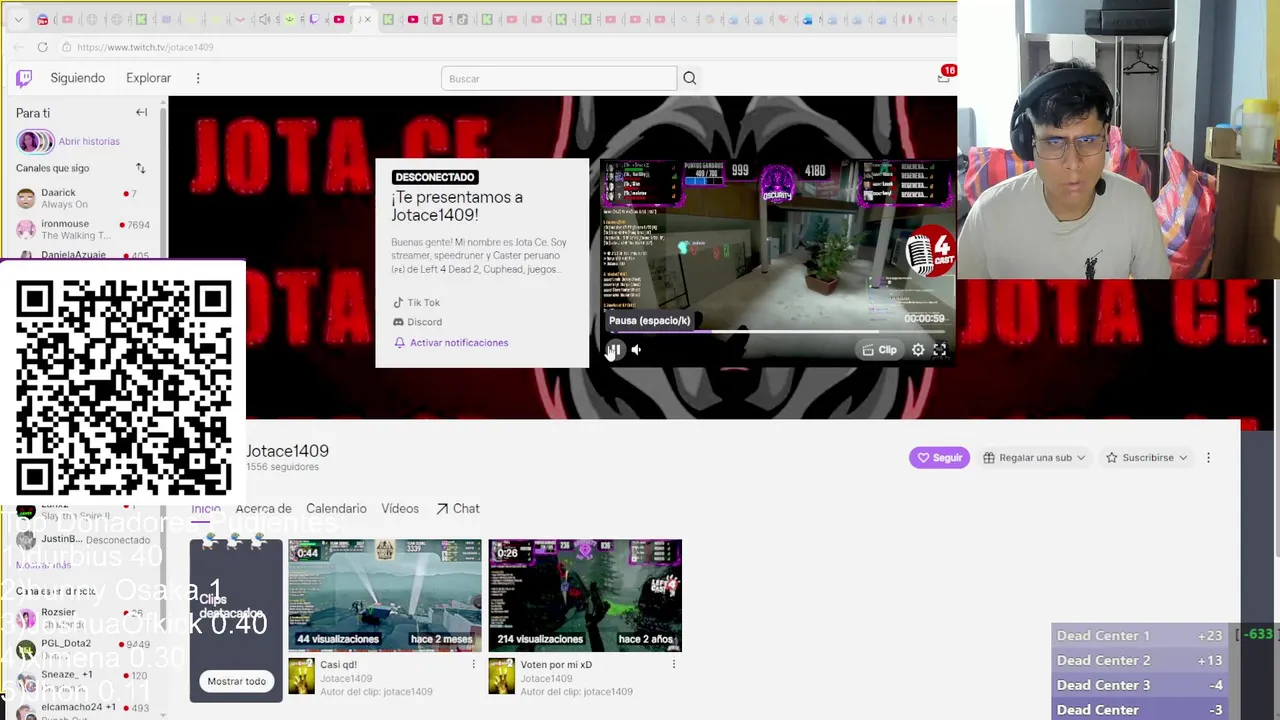Open ironmouse channel in sidebar
The width and height of the screenshot is (1280, 720).
82,229
